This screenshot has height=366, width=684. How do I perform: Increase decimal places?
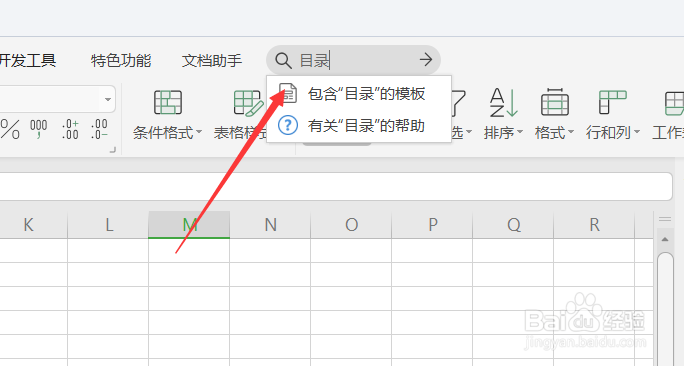tap(70, 130)
